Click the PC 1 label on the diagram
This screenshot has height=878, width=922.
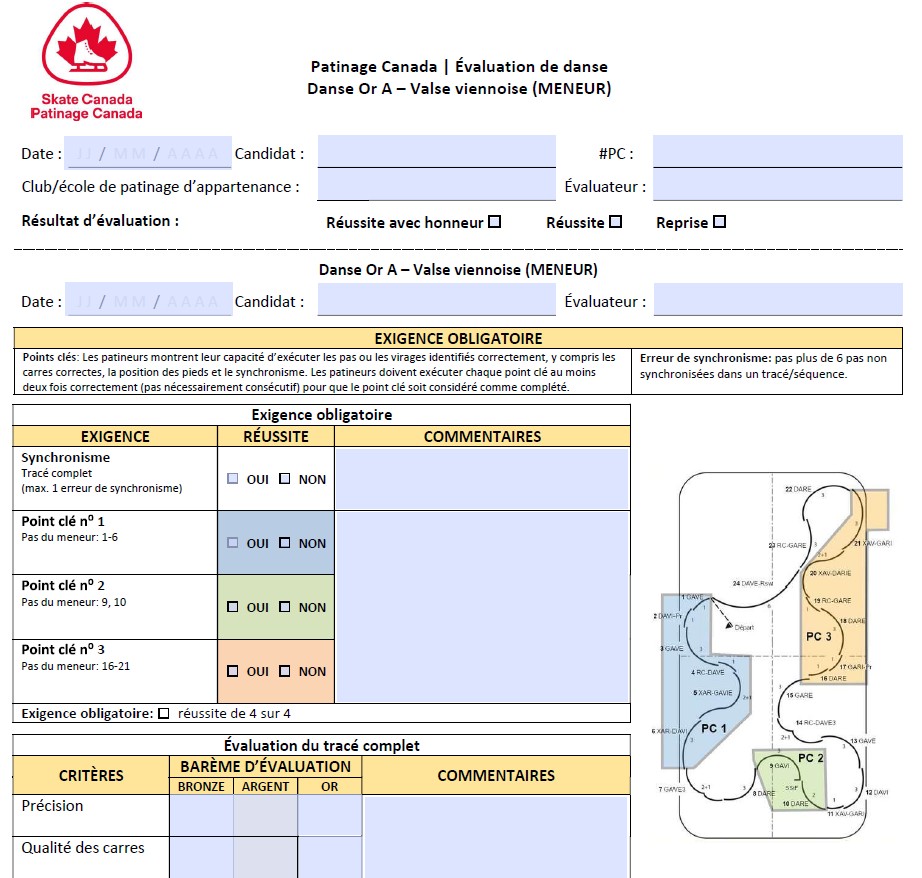713,728
